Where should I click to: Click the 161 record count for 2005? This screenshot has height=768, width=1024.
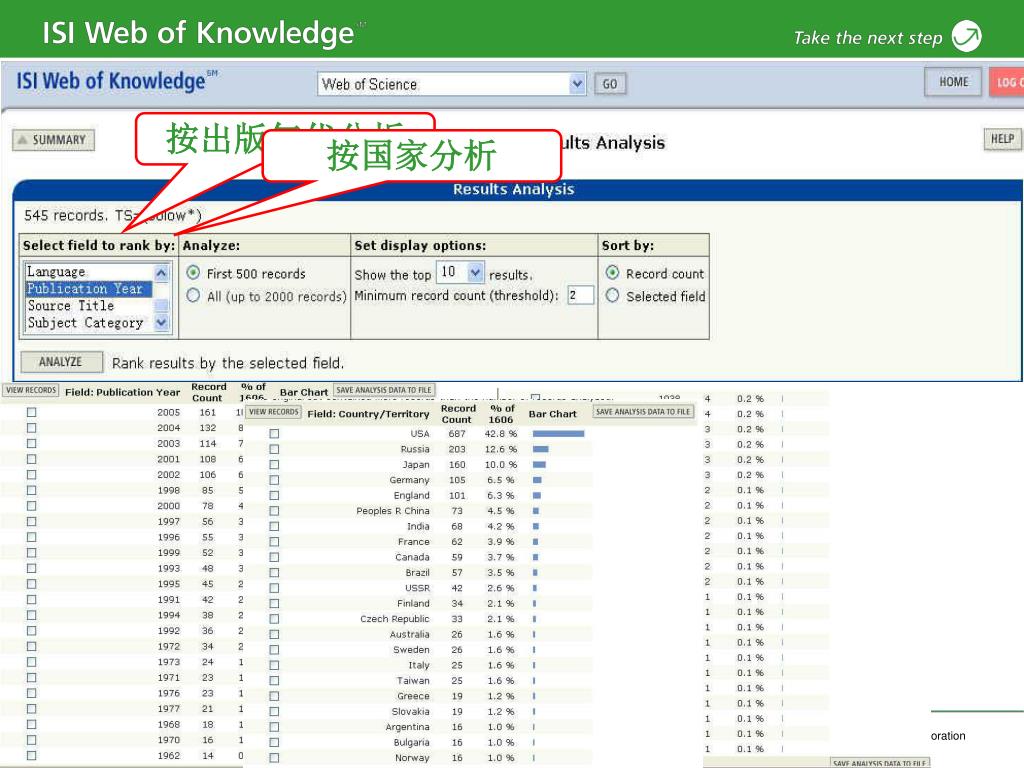tap(208, 412)
